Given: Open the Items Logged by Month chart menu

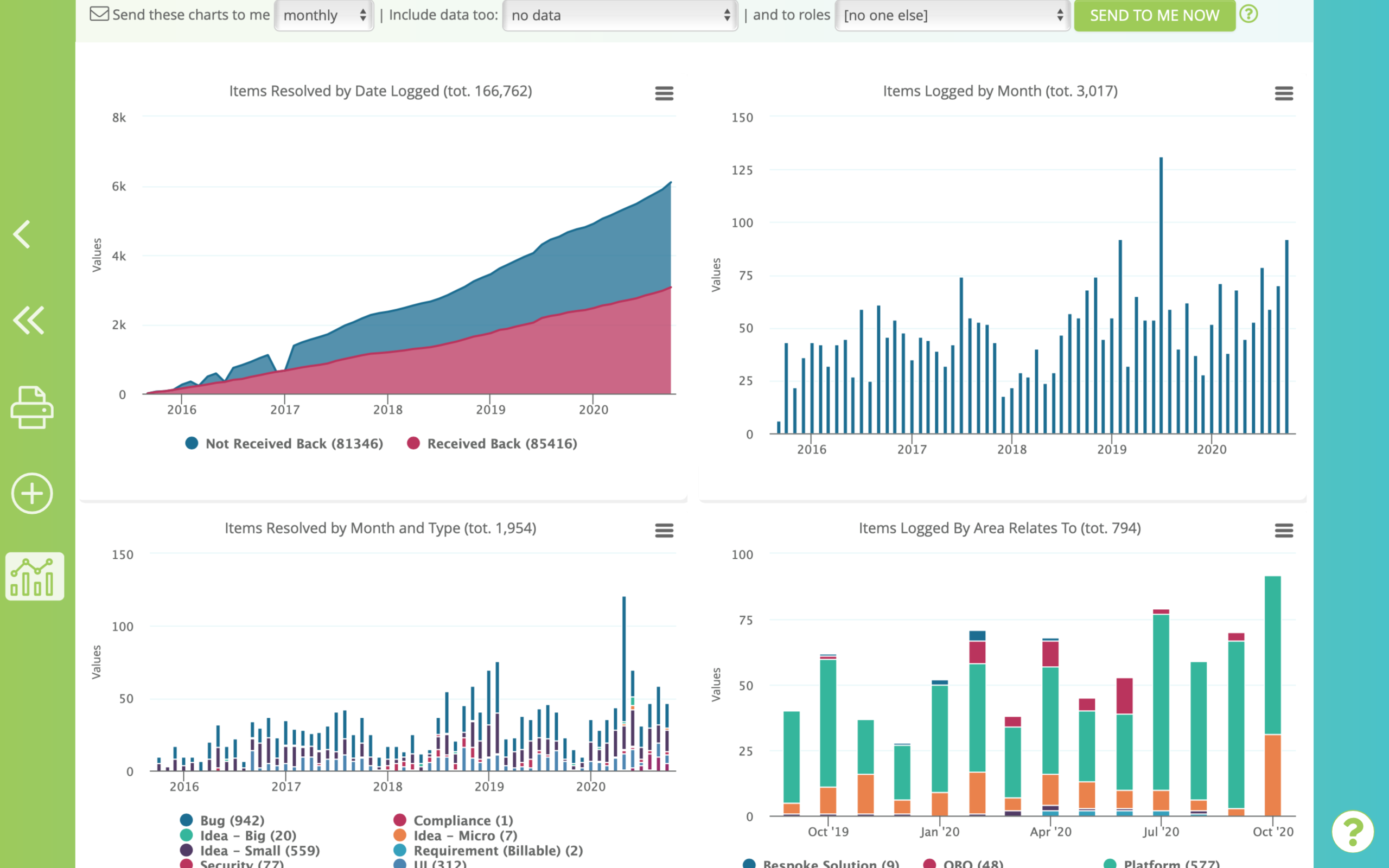Looking at the screenshot, I should click(x=1284, y=93).
